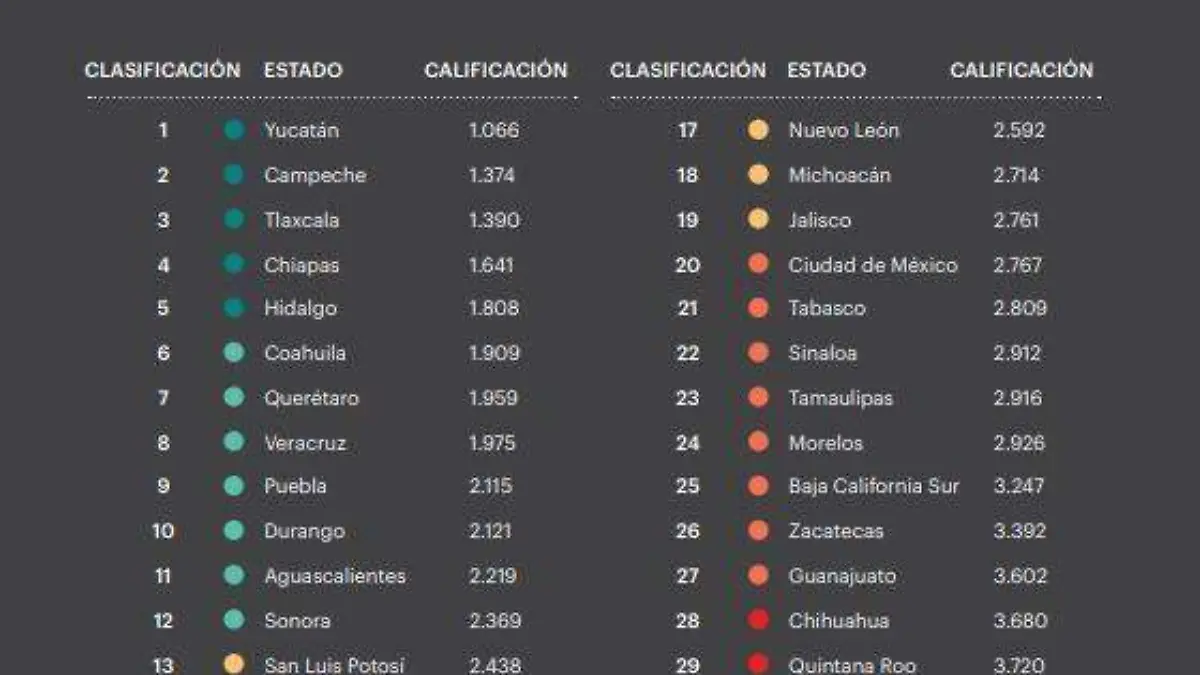1200x675 pixels.
Task: Click the left CLASIFICACIÓN column header
Action: point(163,71)
